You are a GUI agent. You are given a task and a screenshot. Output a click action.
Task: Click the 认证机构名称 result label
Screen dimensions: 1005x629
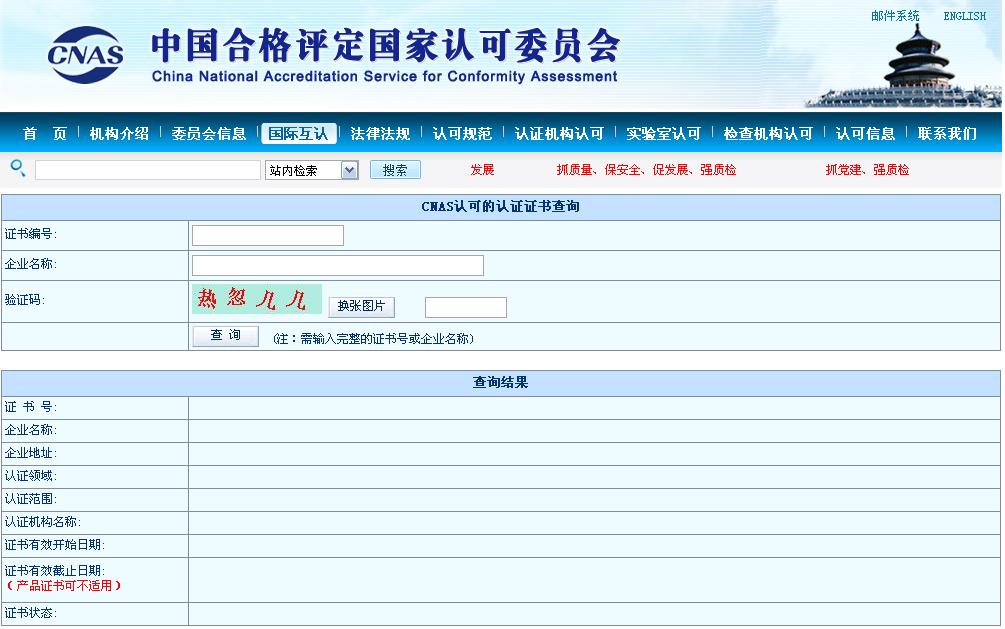pos(42,522)
